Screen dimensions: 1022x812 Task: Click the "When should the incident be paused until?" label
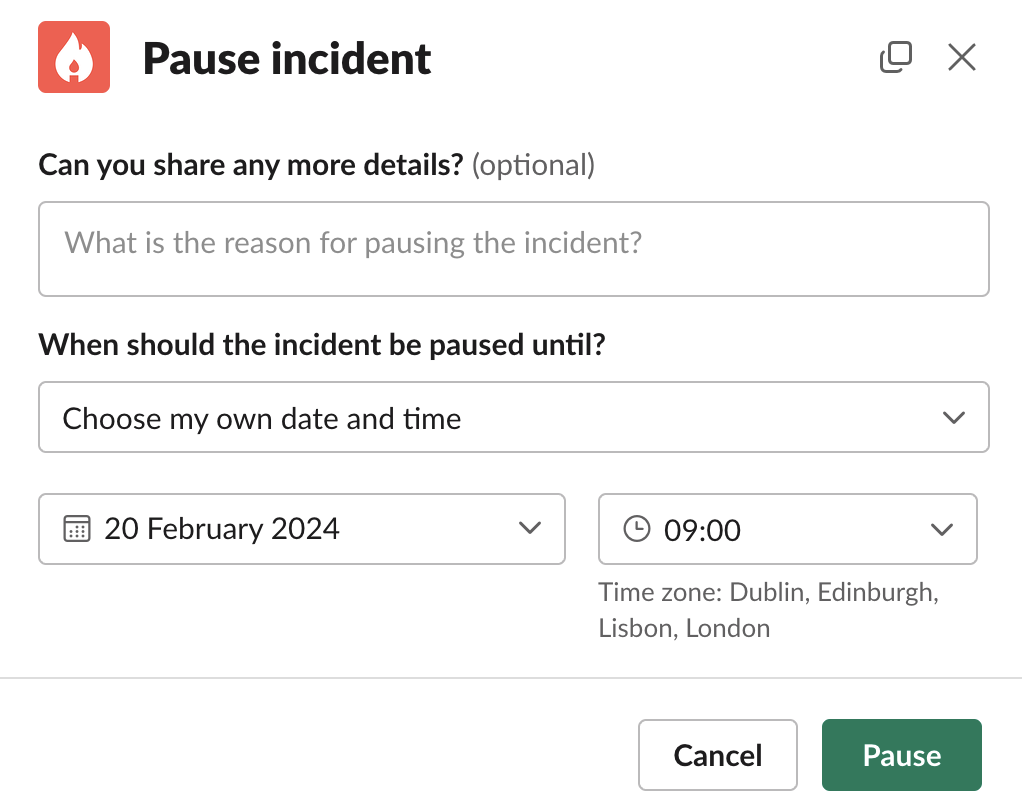pos(323,345)
